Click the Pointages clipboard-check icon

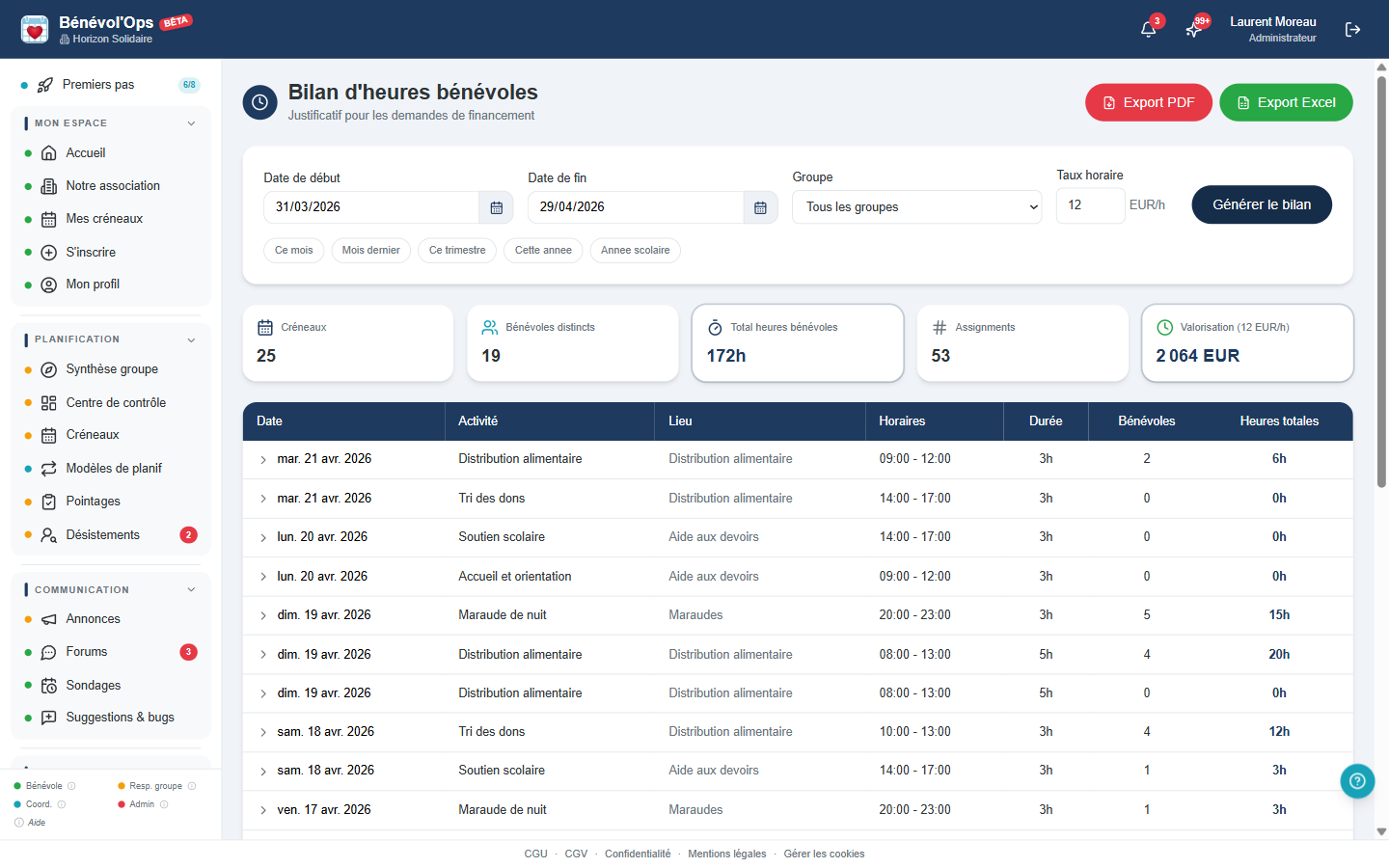pyautogui.click(x=49, y=502)
